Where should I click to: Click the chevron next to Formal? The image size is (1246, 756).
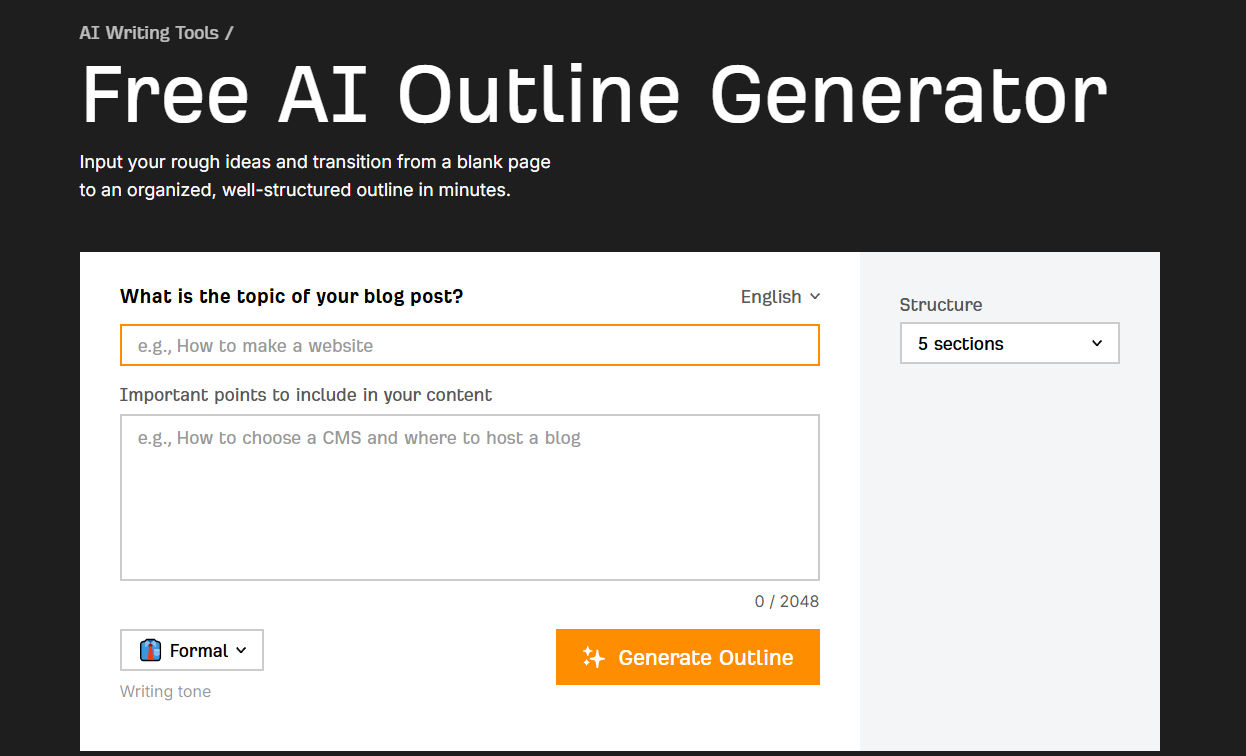(240, 650)
